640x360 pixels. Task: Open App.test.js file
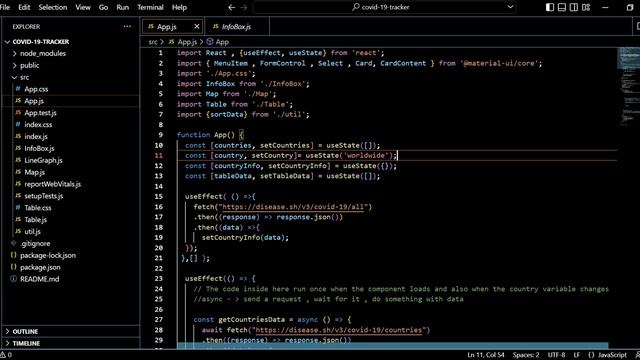[x=40, y=113]
